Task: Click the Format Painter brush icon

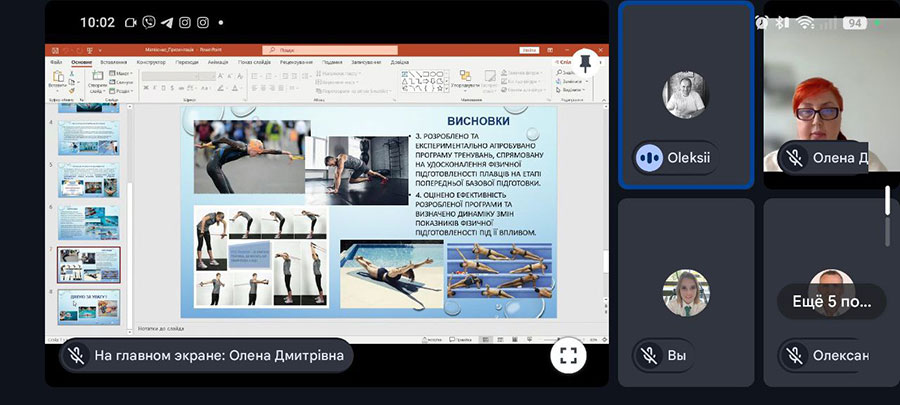Action: click(x=72, y=90)
